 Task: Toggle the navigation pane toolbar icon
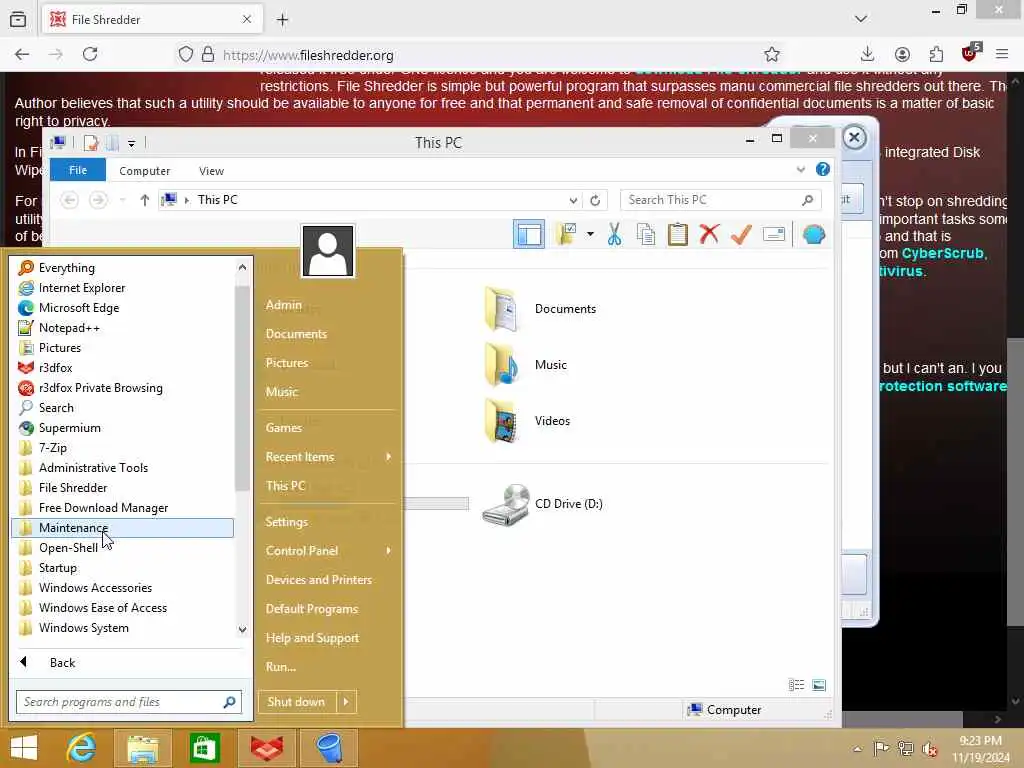point(529,234)
